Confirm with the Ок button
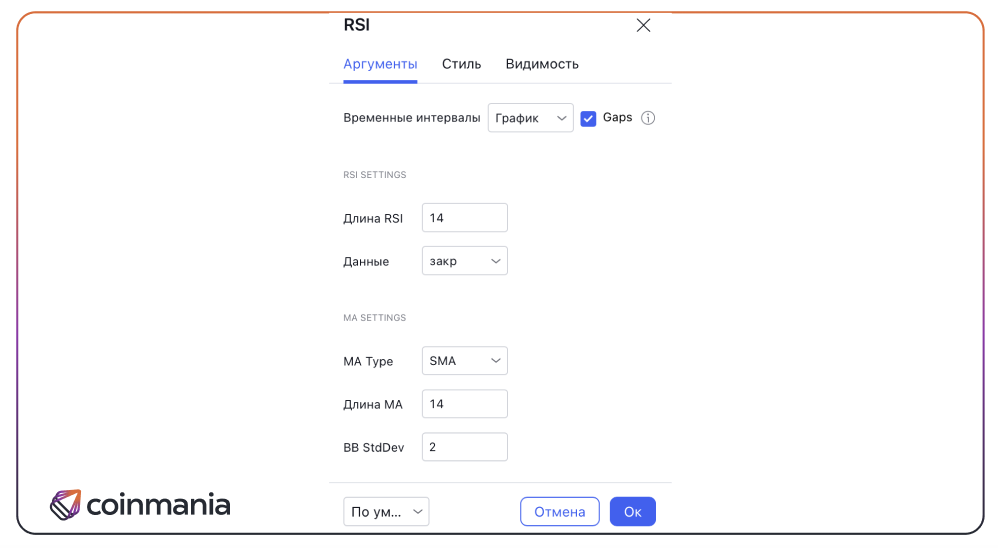 click(633, 512)
